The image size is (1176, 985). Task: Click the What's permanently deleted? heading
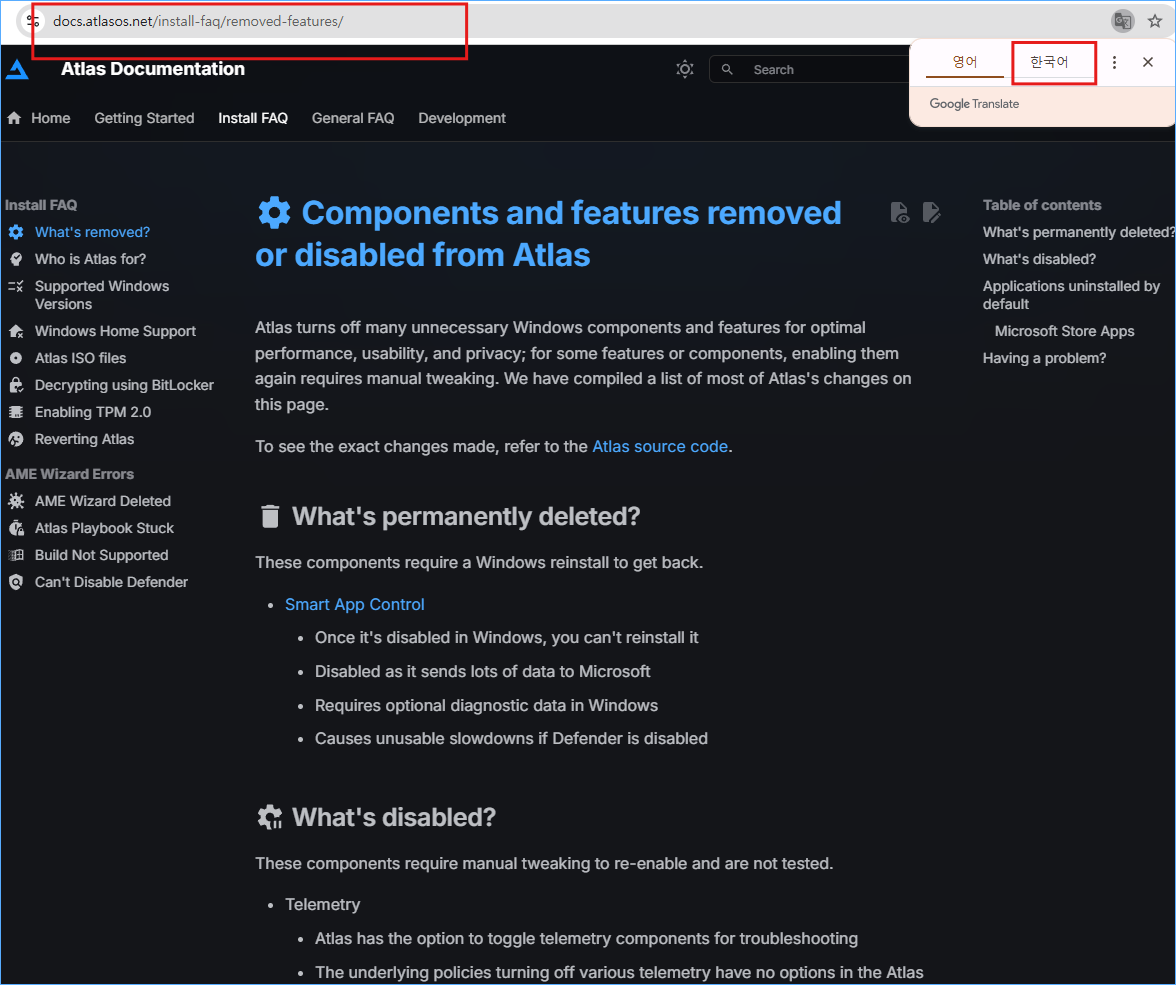(466, 517)
